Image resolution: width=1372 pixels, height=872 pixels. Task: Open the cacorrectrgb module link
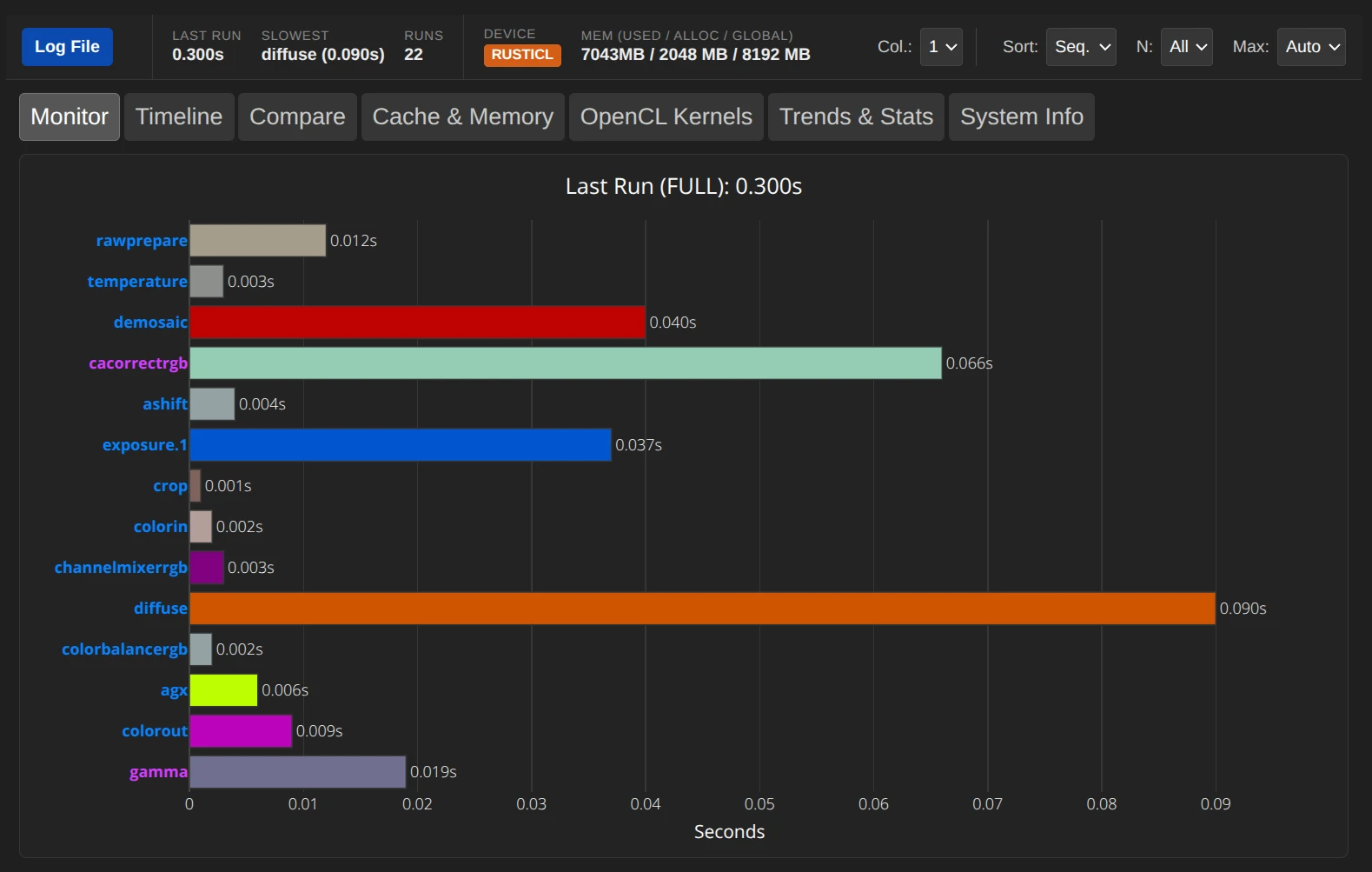[138, 363]
